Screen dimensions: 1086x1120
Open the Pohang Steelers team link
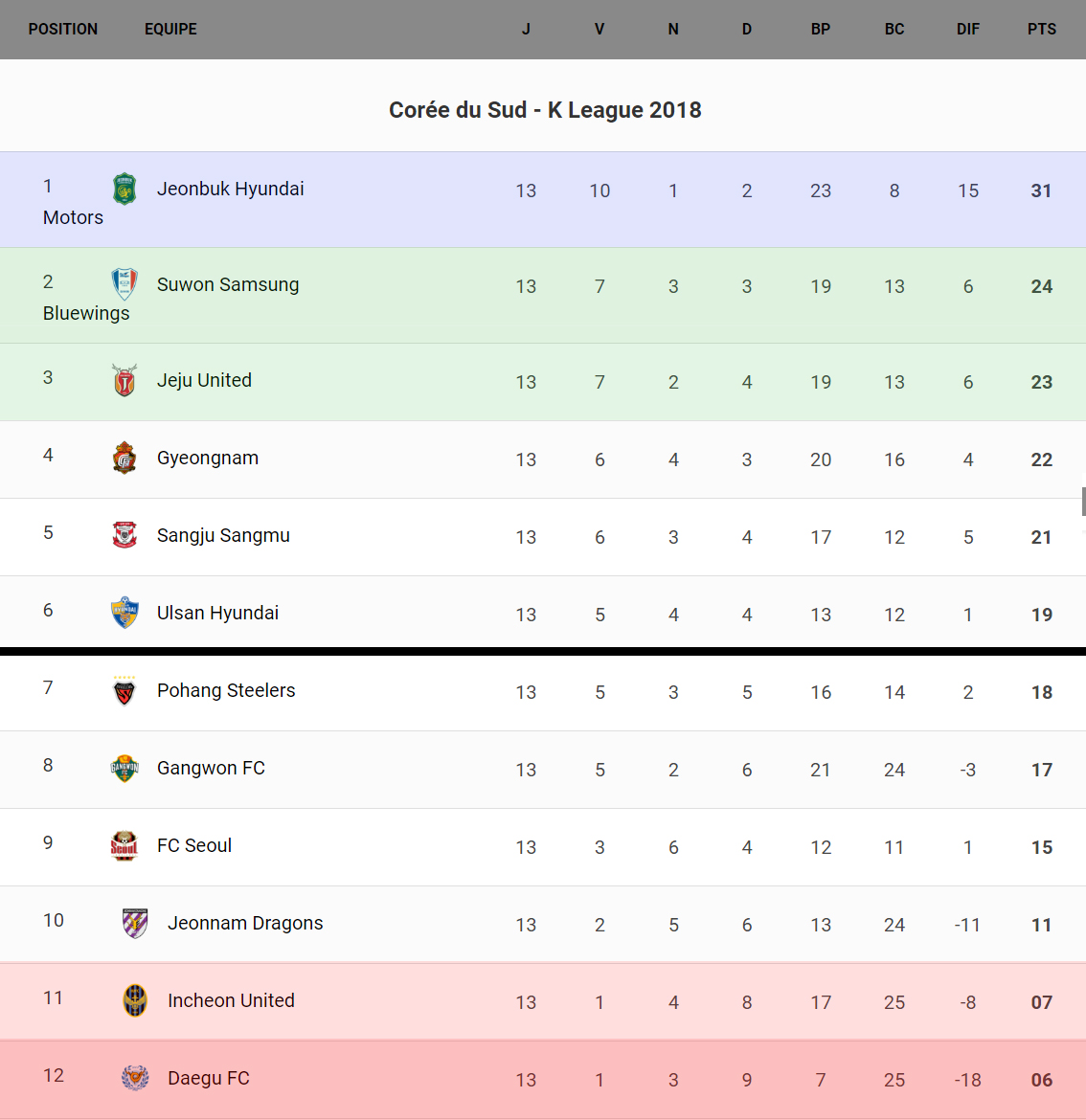(226, 690)
